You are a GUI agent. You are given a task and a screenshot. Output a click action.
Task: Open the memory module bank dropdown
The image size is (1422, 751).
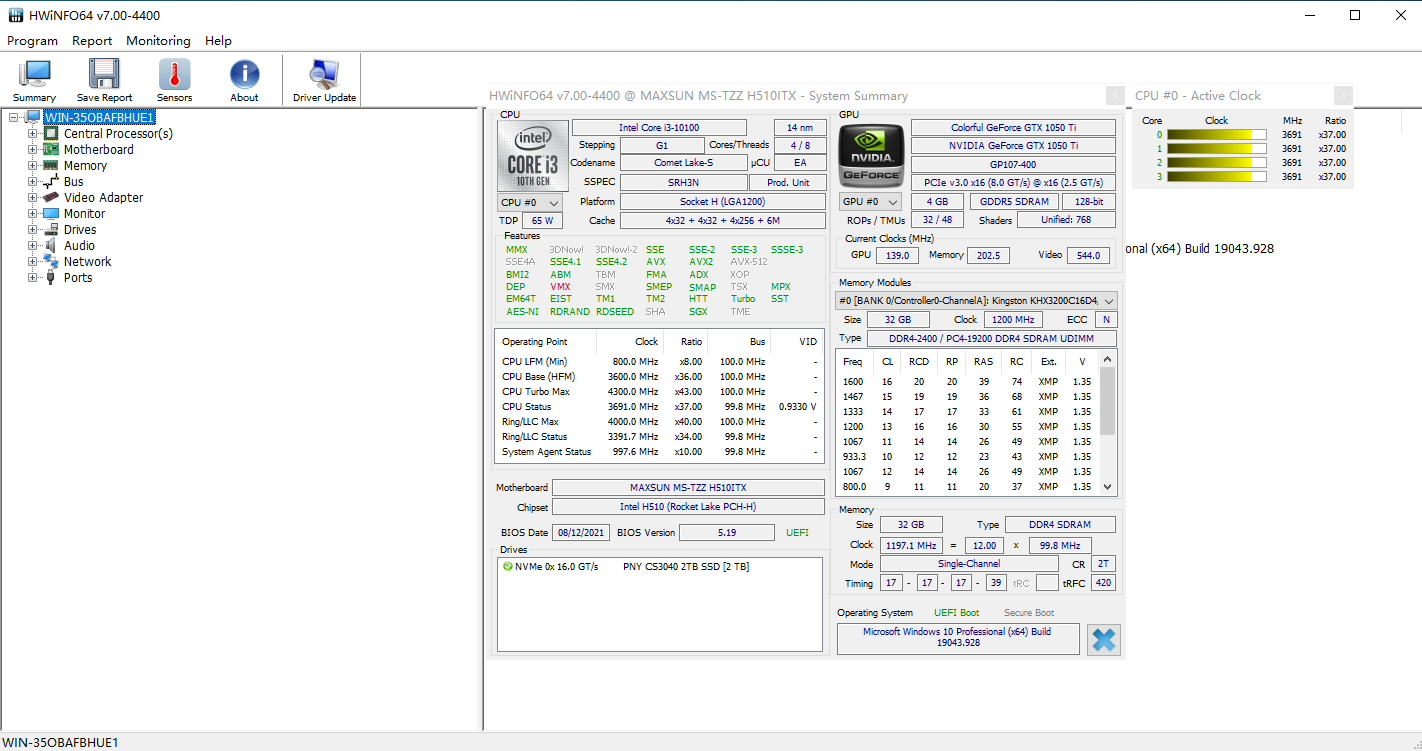point(976,300)
